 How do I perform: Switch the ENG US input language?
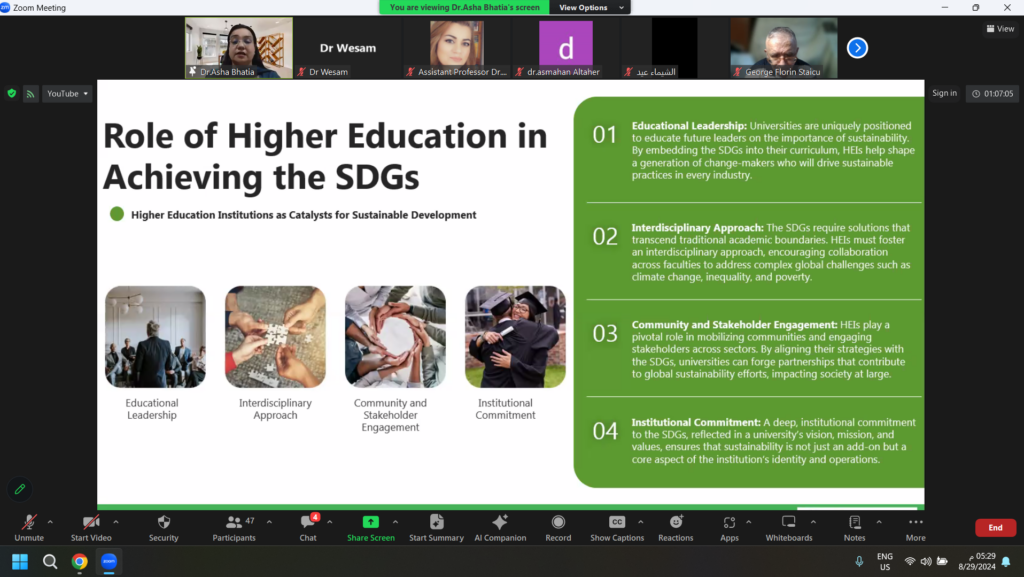(x=885, y=561)
